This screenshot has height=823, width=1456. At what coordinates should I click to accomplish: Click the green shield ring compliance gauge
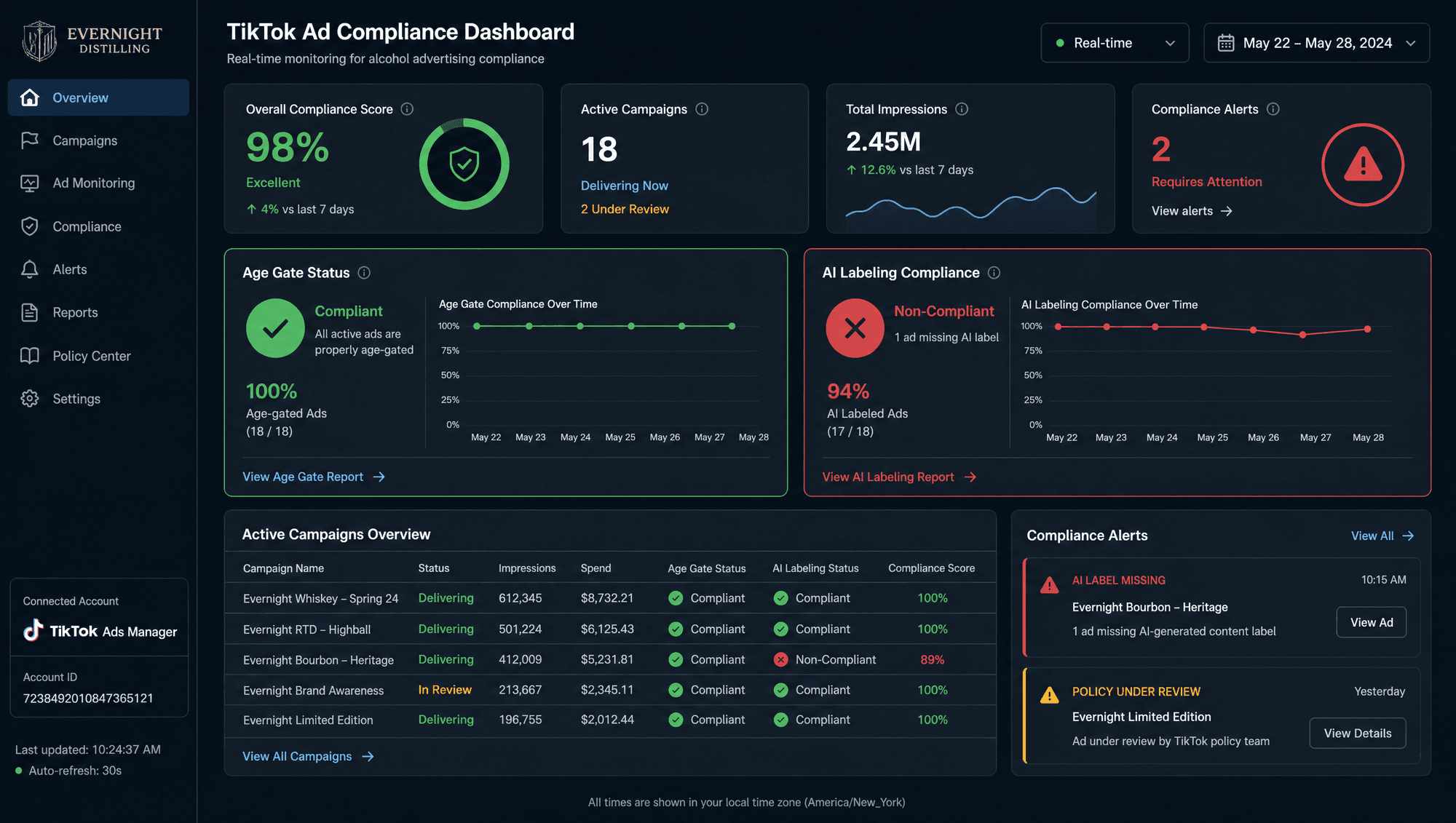tap(464, 164)
